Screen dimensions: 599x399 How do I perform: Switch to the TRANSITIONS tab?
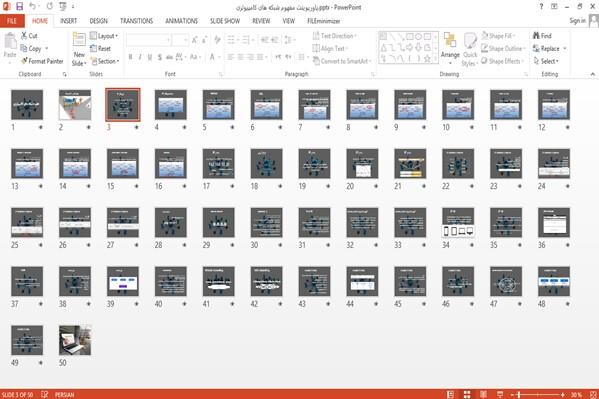[136, 21]
